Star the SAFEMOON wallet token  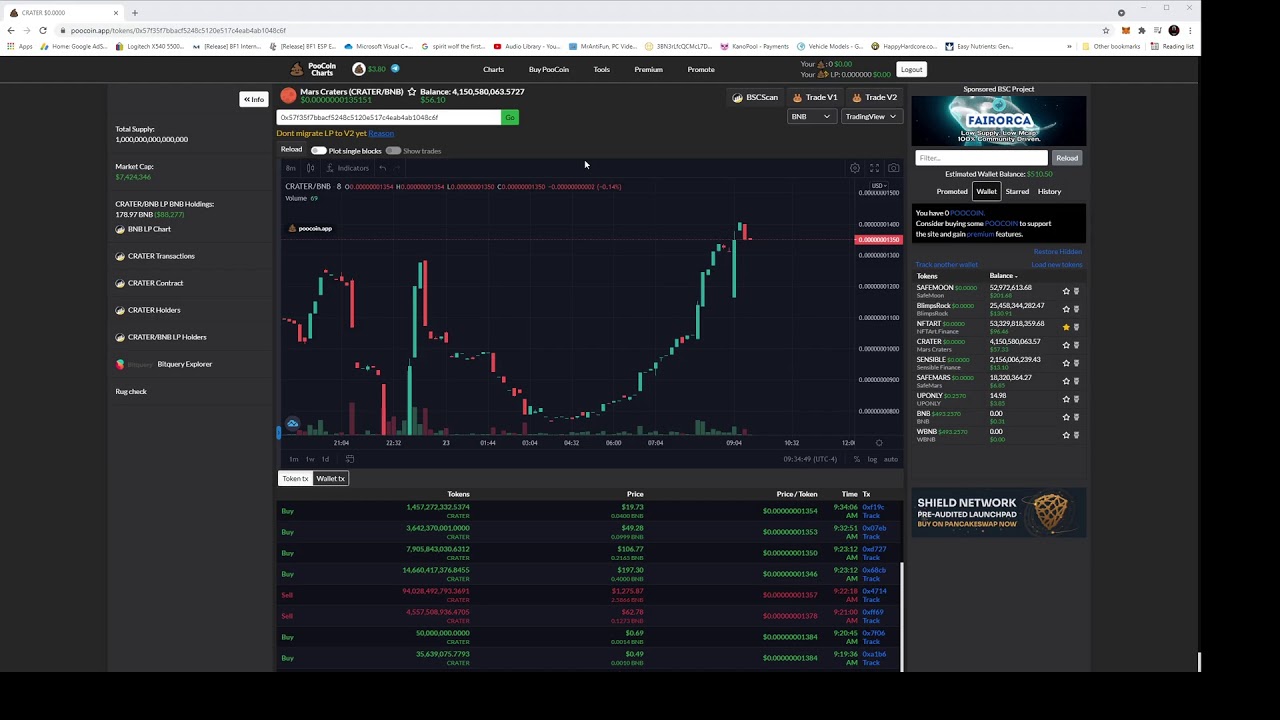1066,291
